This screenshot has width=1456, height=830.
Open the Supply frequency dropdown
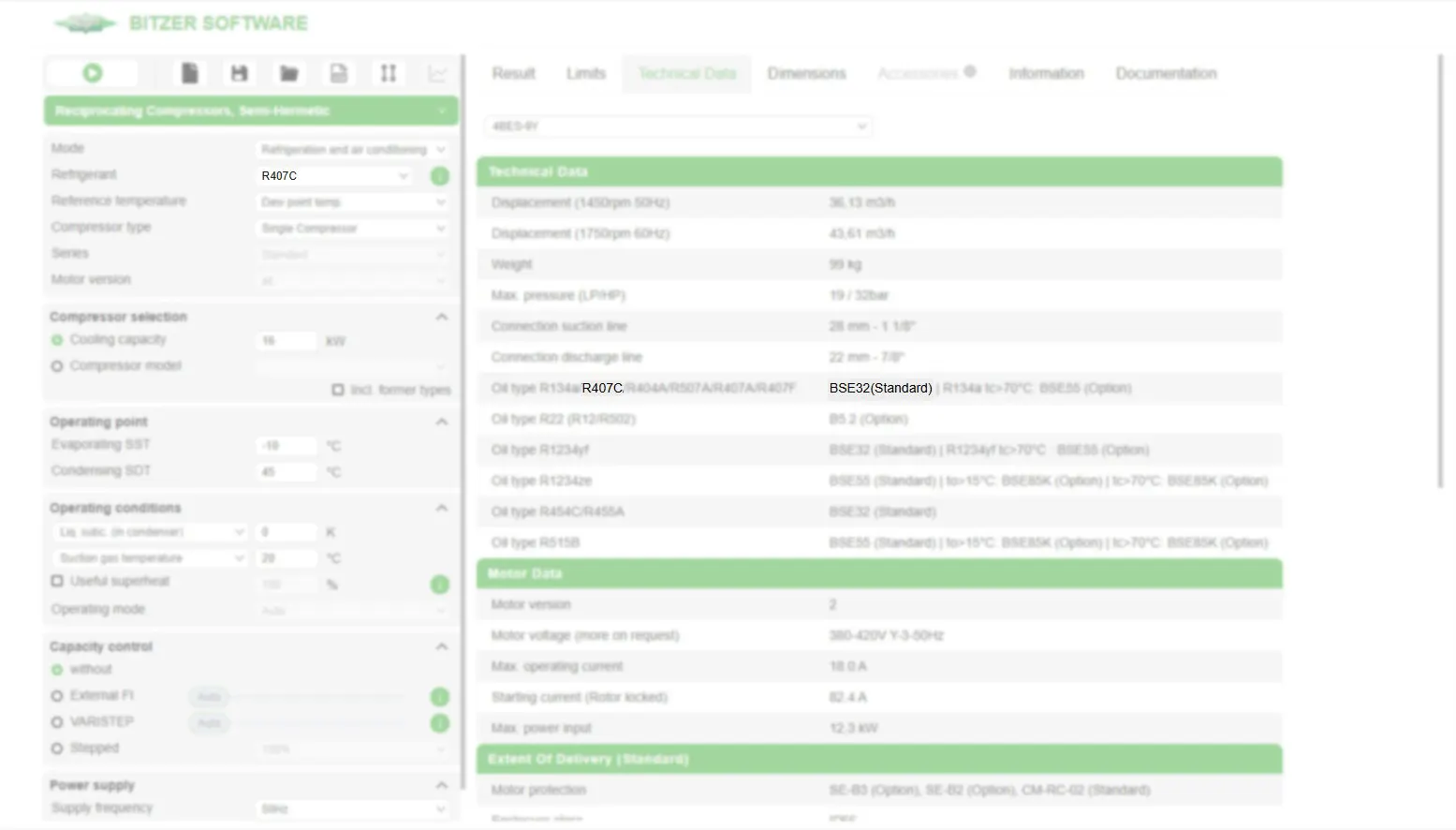(352, 808)
